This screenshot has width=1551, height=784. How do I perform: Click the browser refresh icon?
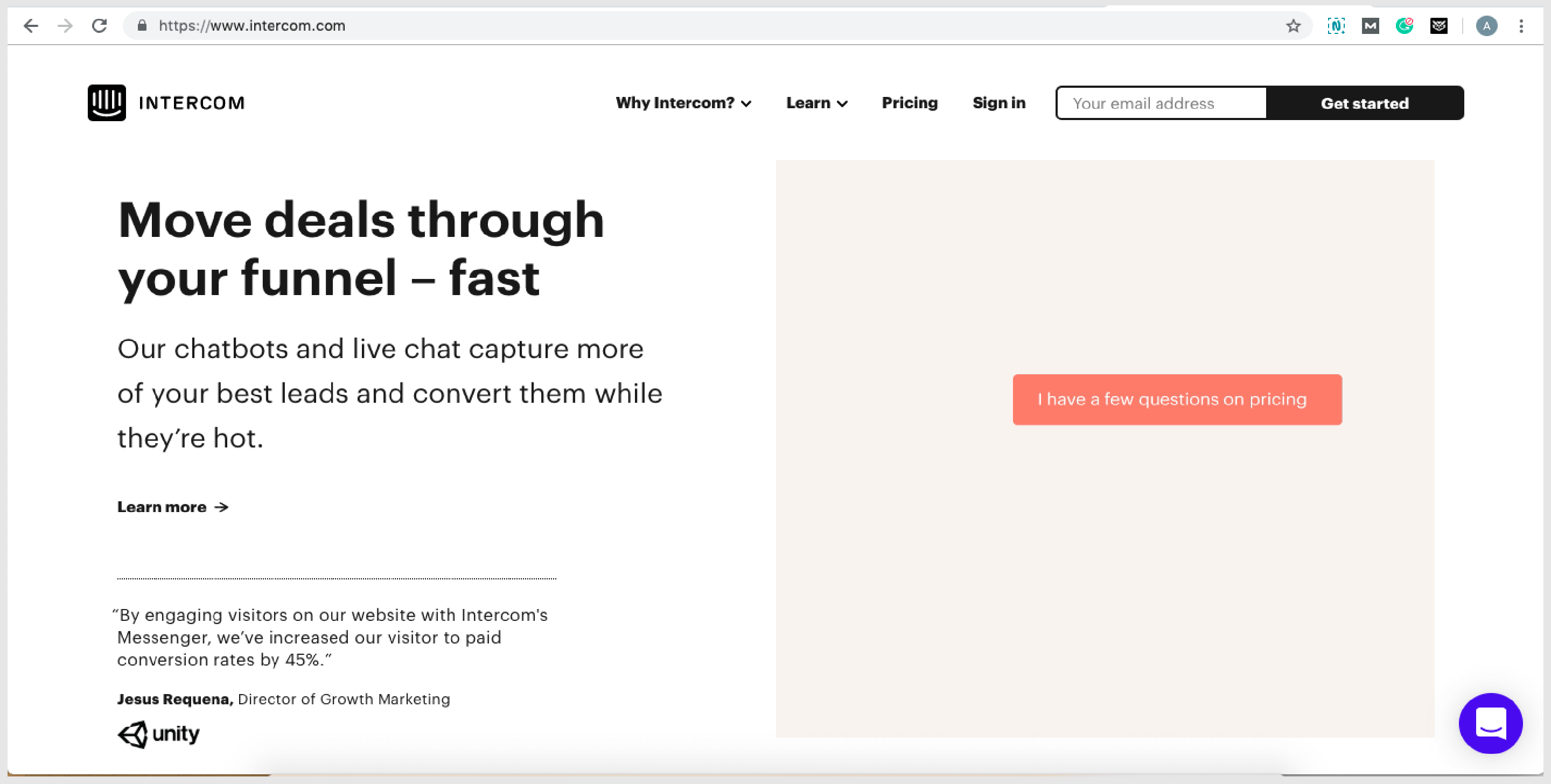[x=99, y=25]
